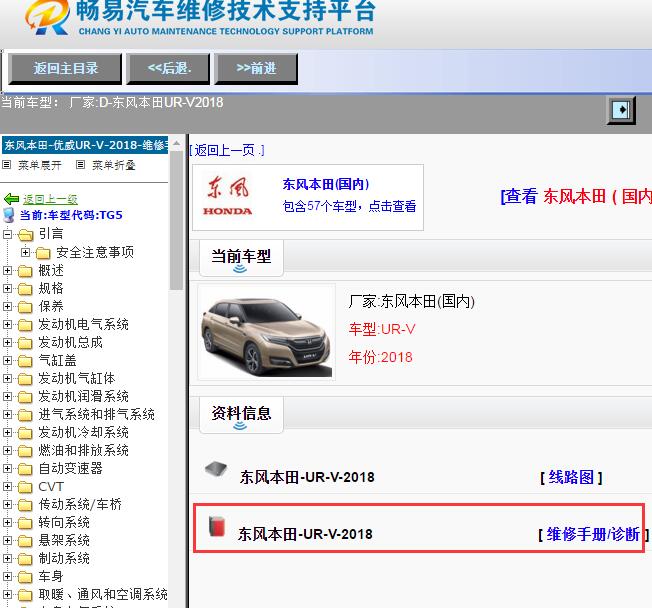Click 菜单展开 expand menu option
The image size is (652, 608).
[40, 166]
